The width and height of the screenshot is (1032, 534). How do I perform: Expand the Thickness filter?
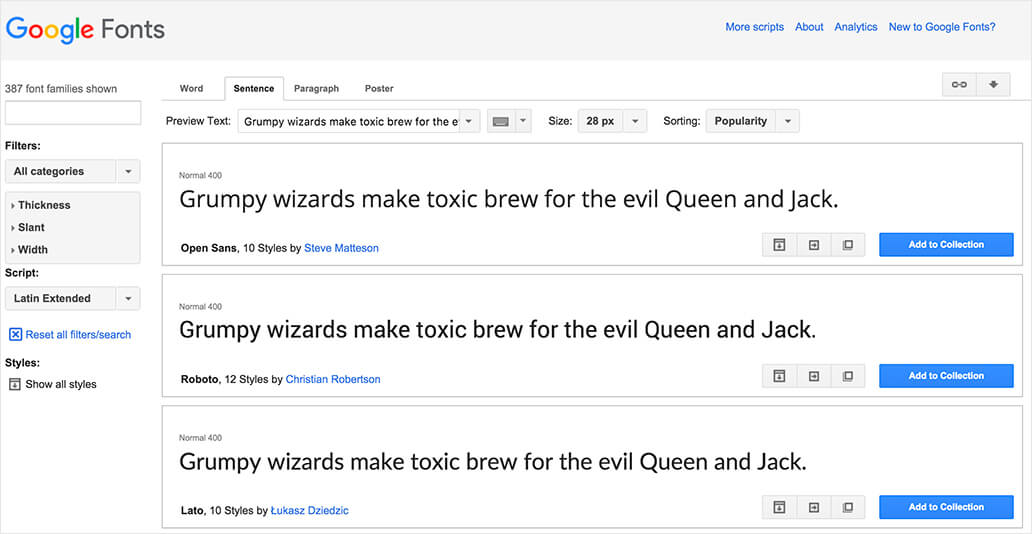[x=43, y=205]
